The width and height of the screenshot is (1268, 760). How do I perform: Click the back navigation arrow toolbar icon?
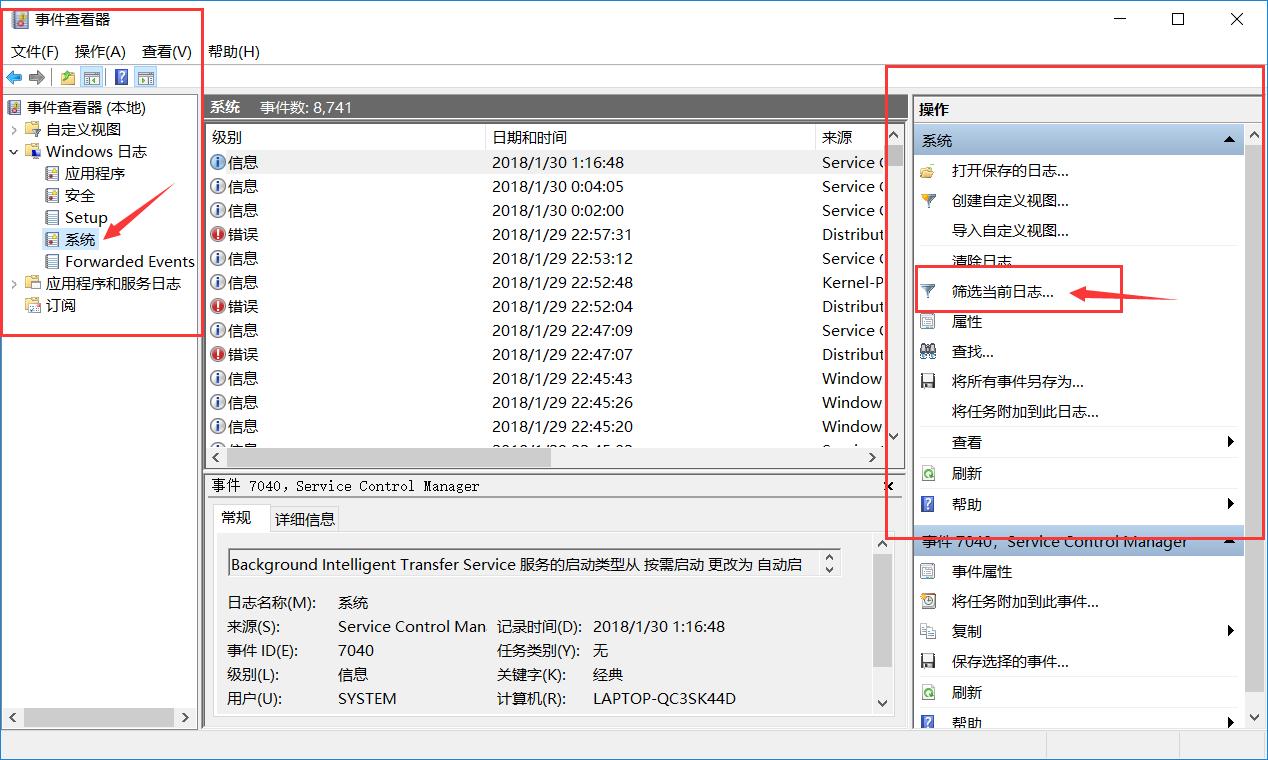14,77
